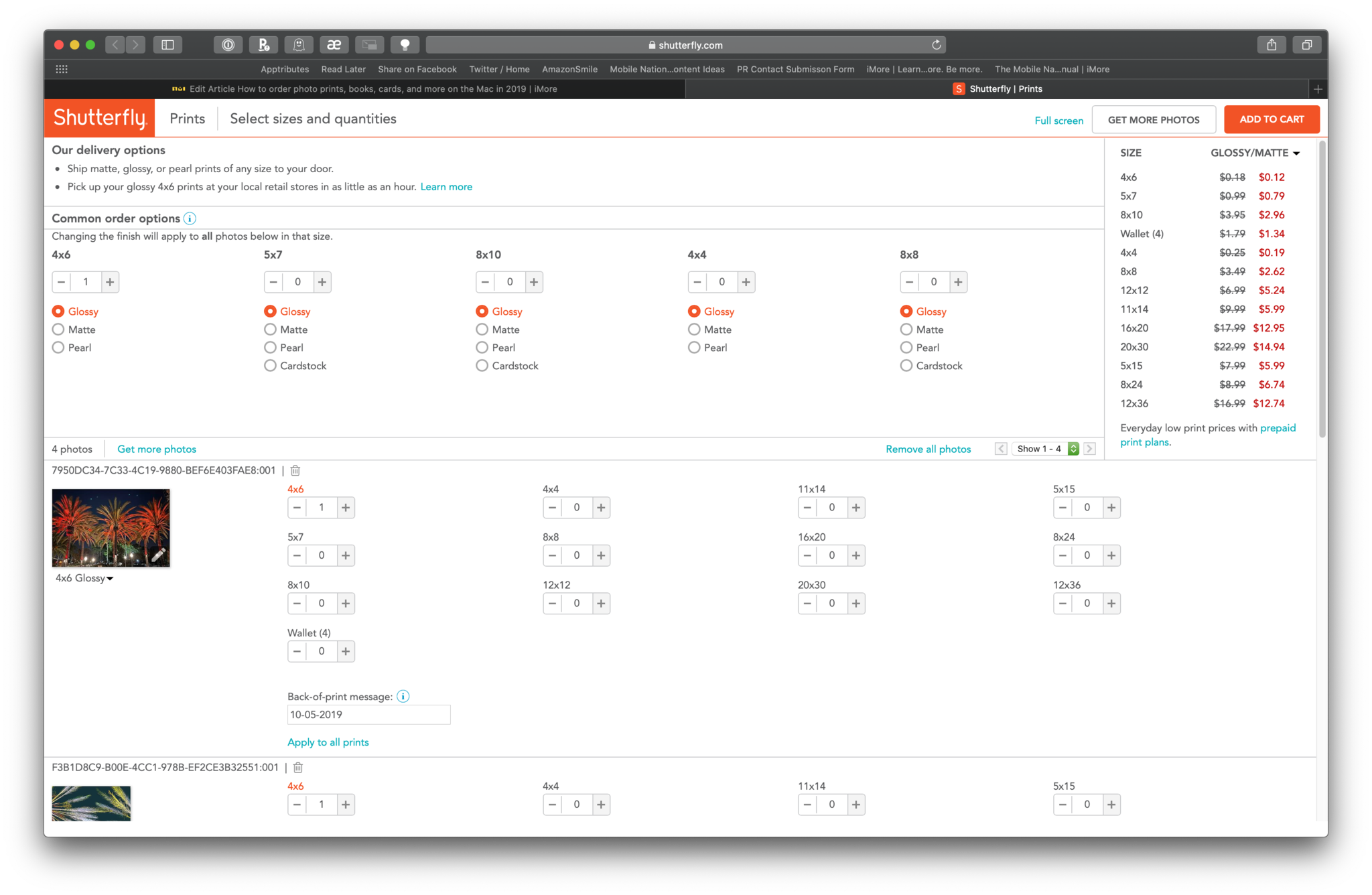
Task: Expand the 4x6 Glossy dropdown under photo
Action: tap(84, 578)
